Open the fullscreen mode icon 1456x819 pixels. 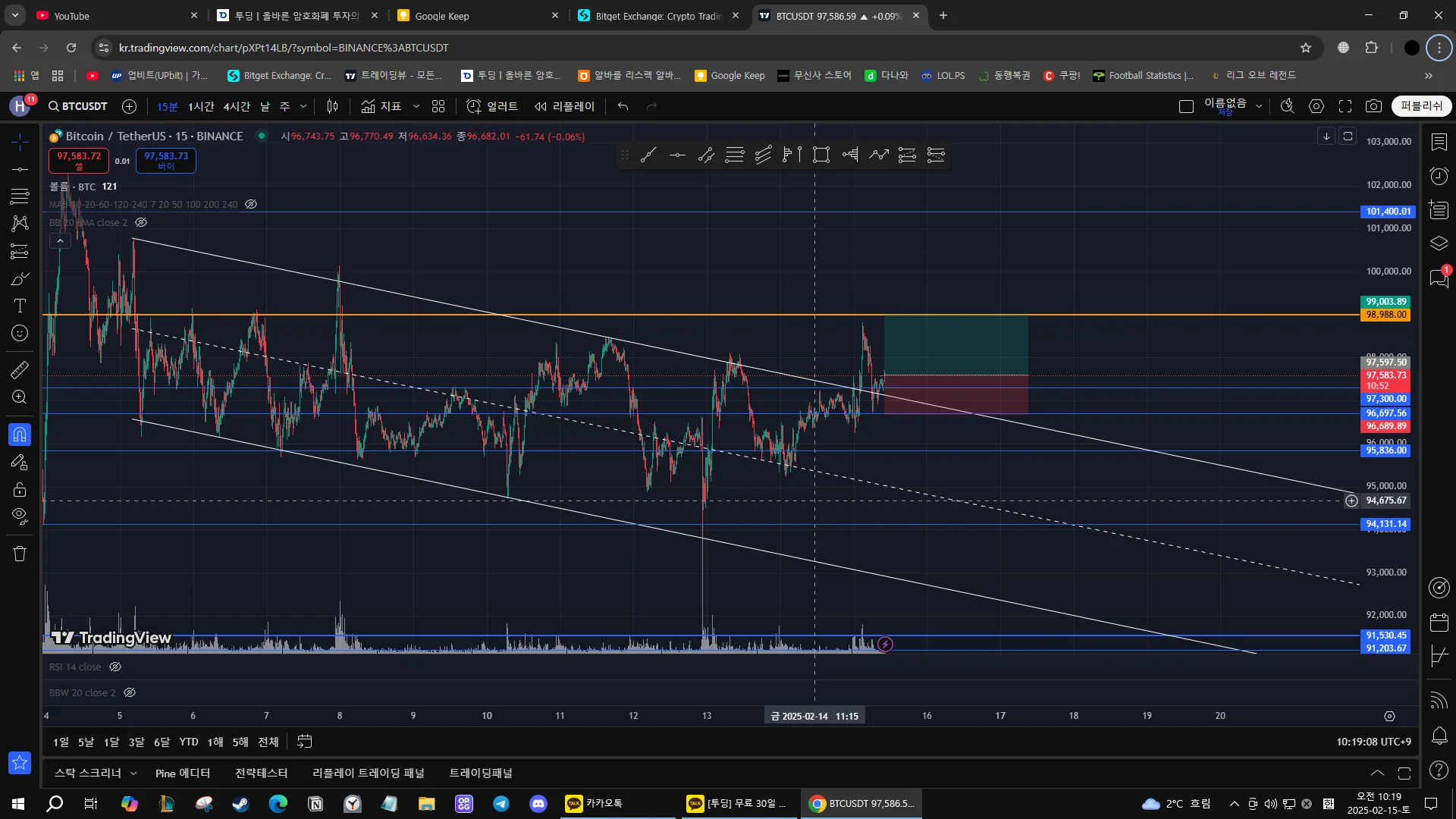(x=1345, y=106)
